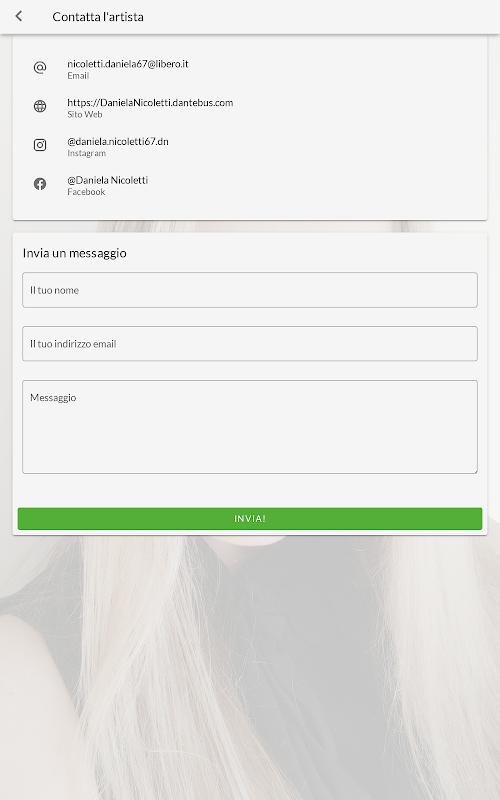
Task: Click the 'Contatta l'artista' header title
Action: (x=98, y=17)
